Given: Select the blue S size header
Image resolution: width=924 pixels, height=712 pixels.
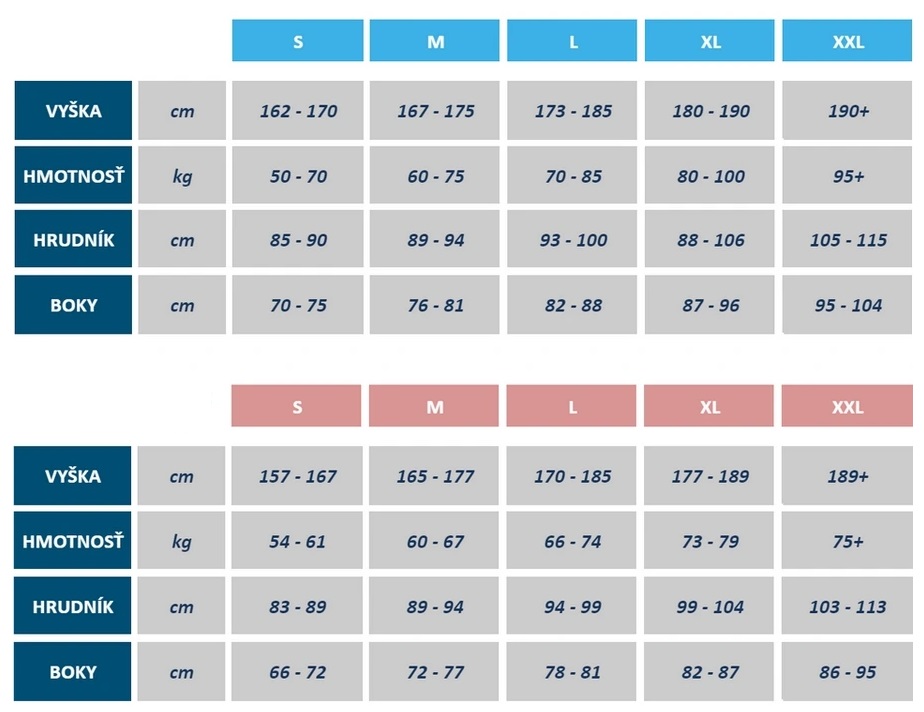Looking at the screenshot, I should click(x=298, y=42).
